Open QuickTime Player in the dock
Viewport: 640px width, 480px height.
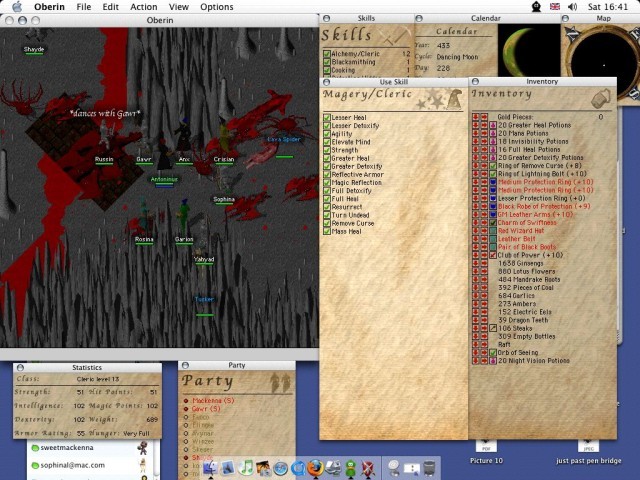pyautogui.click(x=298, y=468)
